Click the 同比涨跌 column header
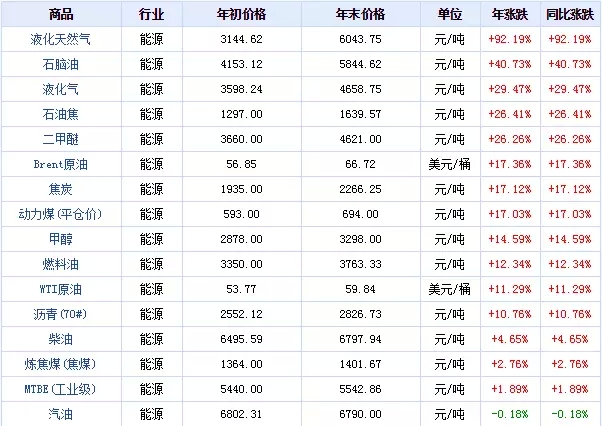 click(x=570, y=14)
